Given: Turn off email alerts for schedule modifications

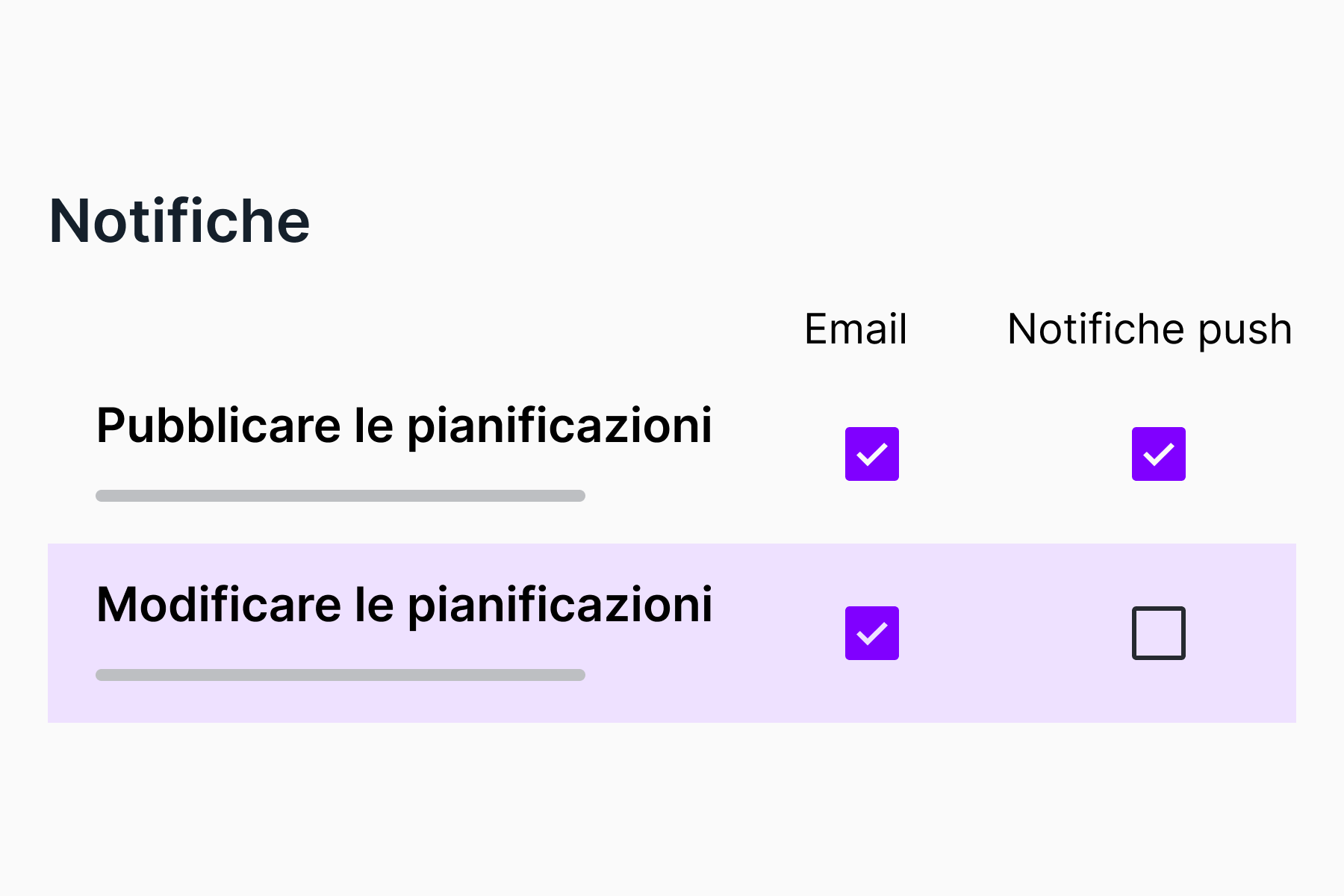Looking at the screenshot, I should 871,633.
